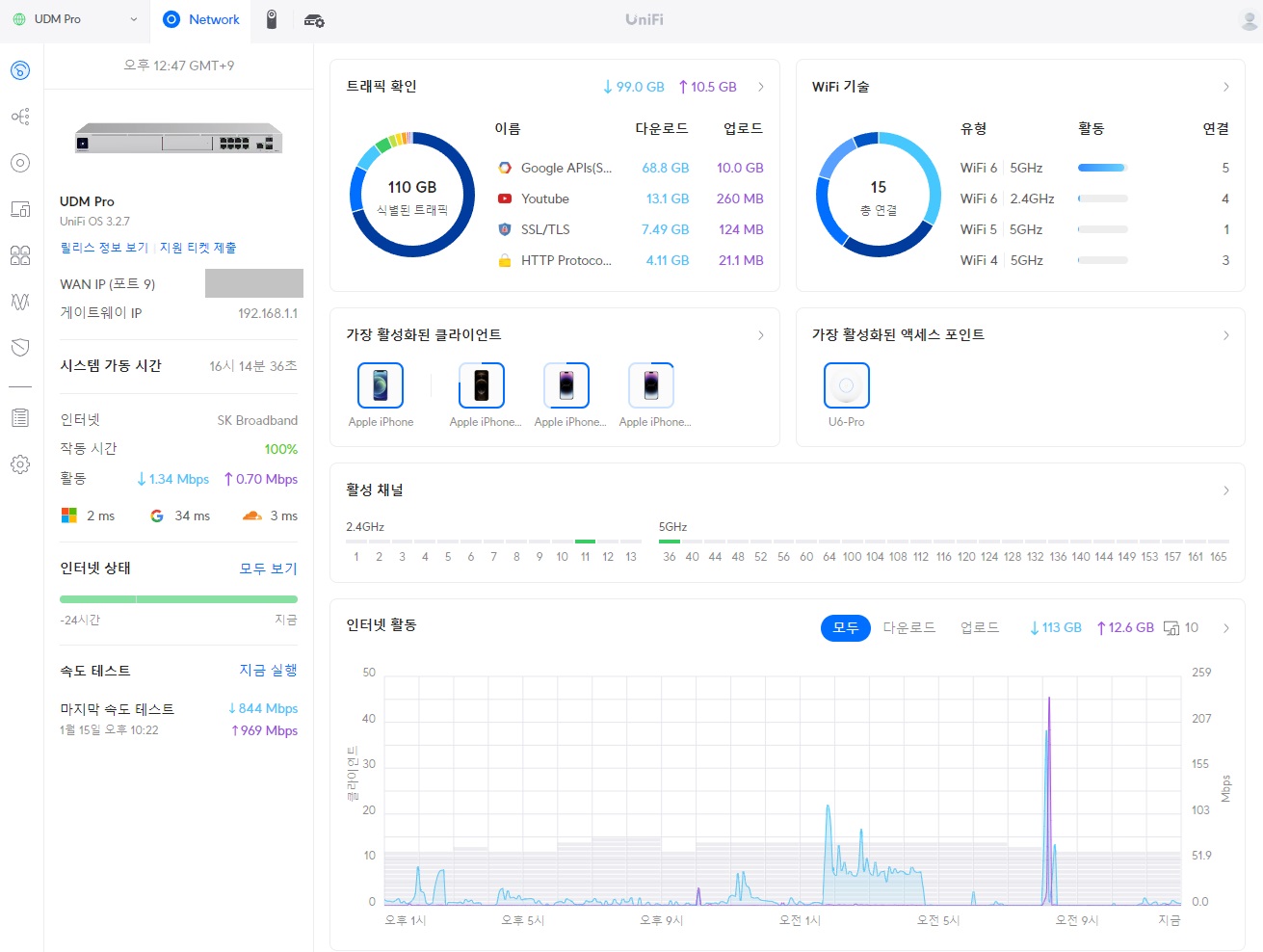Select the 업로드 filter in 인터넷 활동
This screenshot has height=952, width=1263.
coord(980,627)
